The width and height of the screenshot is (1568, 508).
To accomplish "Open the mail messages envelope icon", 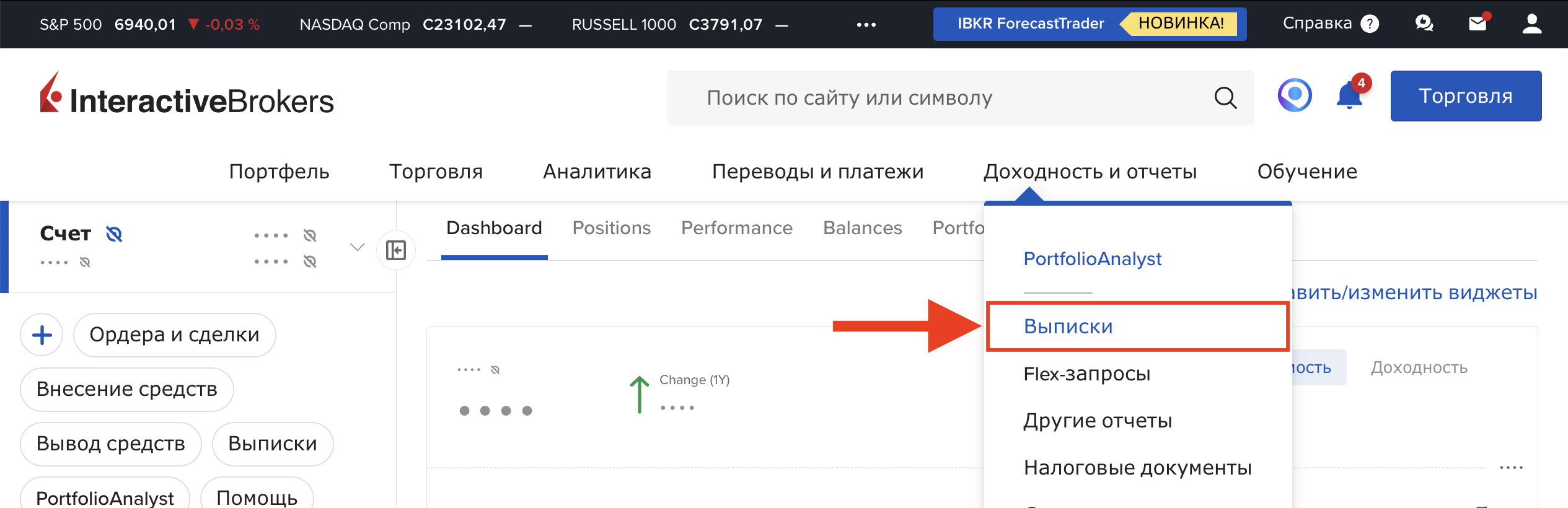I will 1478,24.
